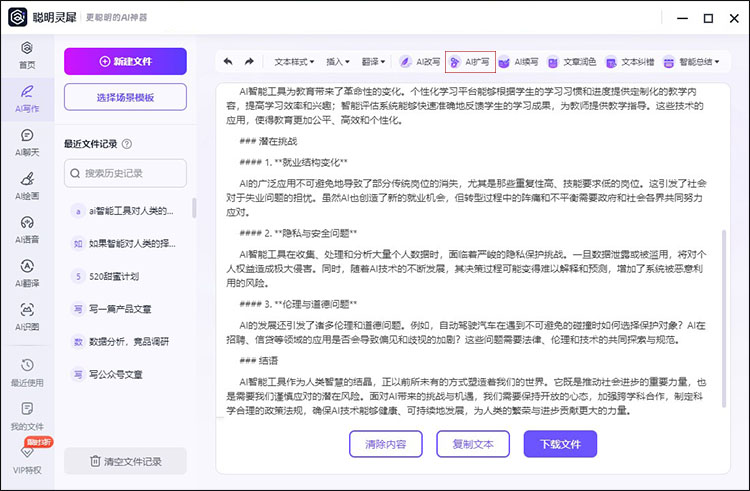750x491 pixels.
Task: Open the AI翻译 translation icon
Action: [27, 266]
